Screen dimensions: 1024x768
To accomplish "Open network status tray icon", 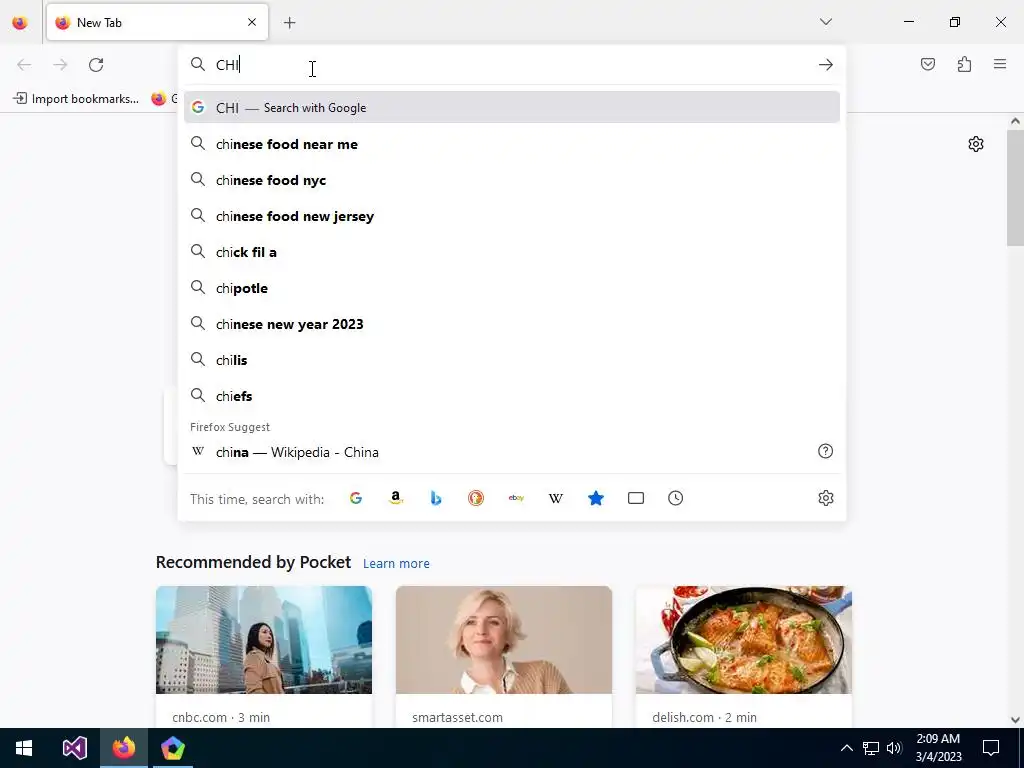I will coord(871,748).
